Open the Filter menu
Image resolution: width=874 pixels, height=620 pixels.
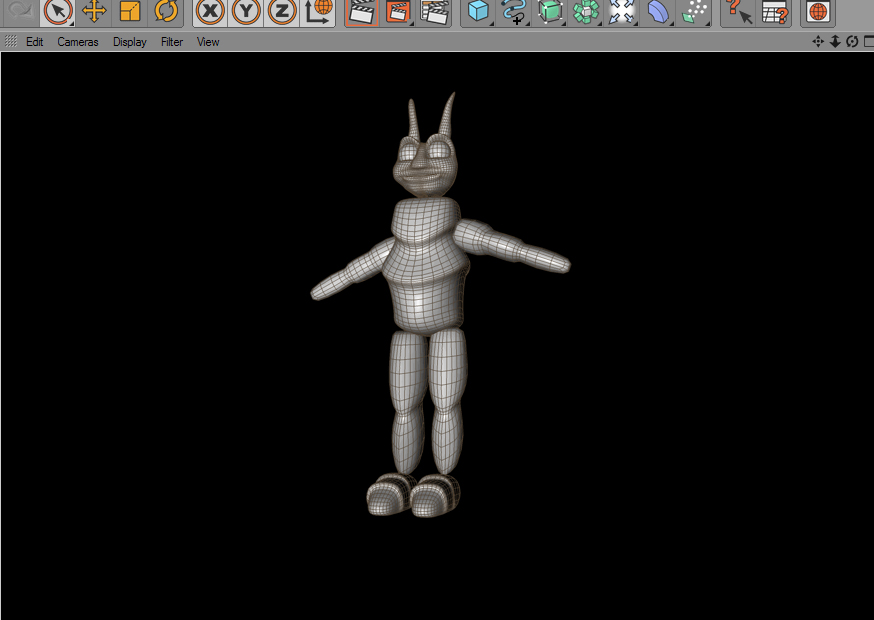172,42
